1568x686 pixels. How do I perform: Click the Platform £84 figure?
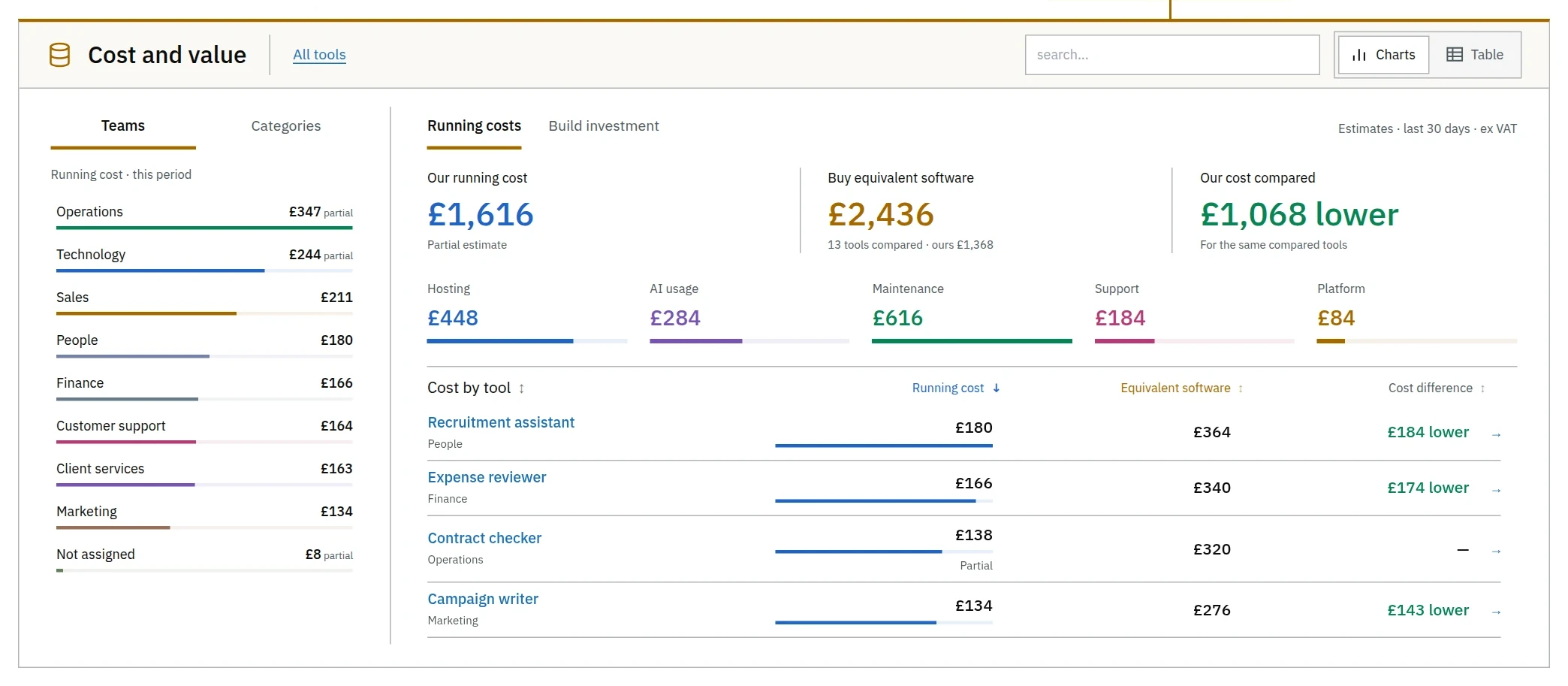click(1336, 318)
